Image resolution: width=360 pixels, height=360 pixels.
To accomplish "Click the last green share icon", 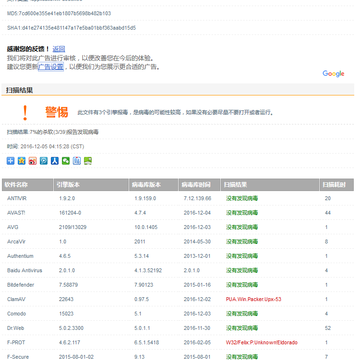I will coord(88,161).
